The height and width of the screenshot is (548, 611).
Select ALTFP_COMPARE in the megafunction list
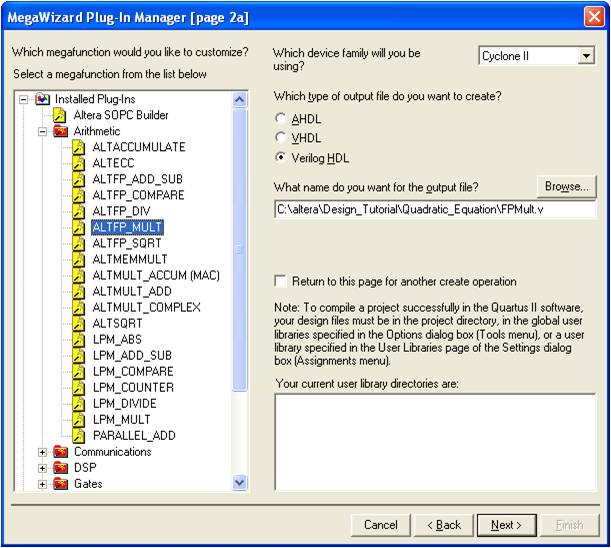138,195
